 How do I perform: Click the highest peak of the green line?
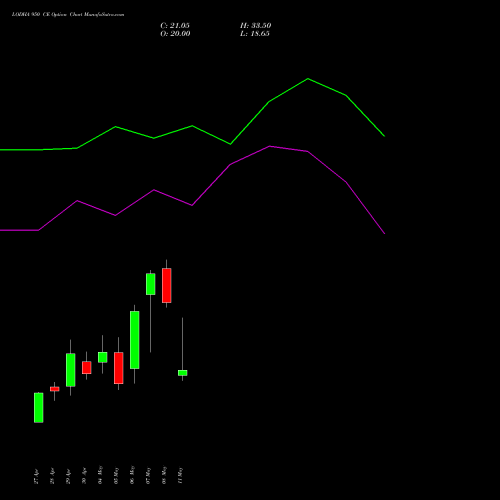click(x=308, y=79)
